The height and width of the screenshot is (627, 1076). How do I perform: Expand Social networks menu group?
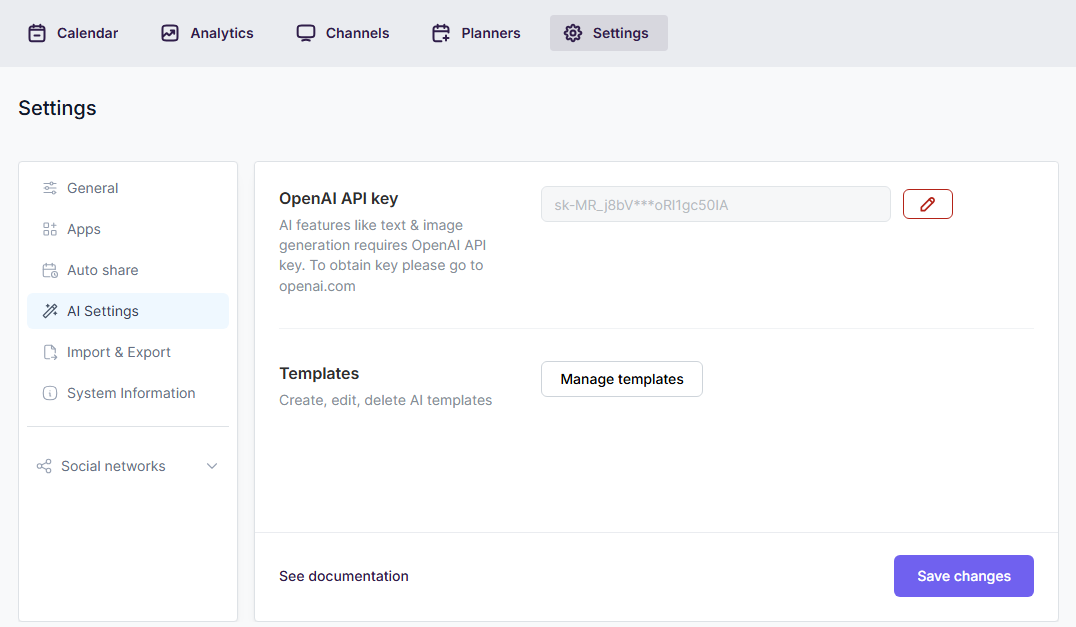coord(128,466)
